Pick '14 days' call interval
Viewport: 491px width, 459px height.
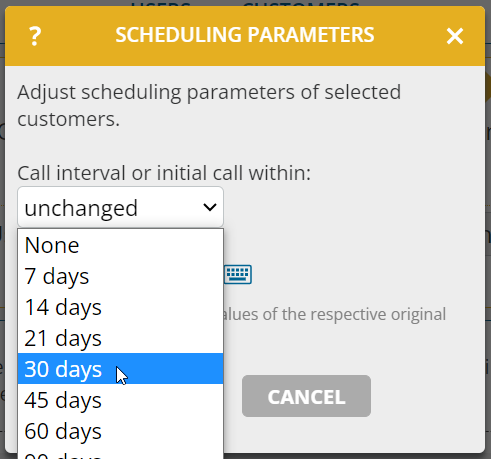(x=120, y=307)
